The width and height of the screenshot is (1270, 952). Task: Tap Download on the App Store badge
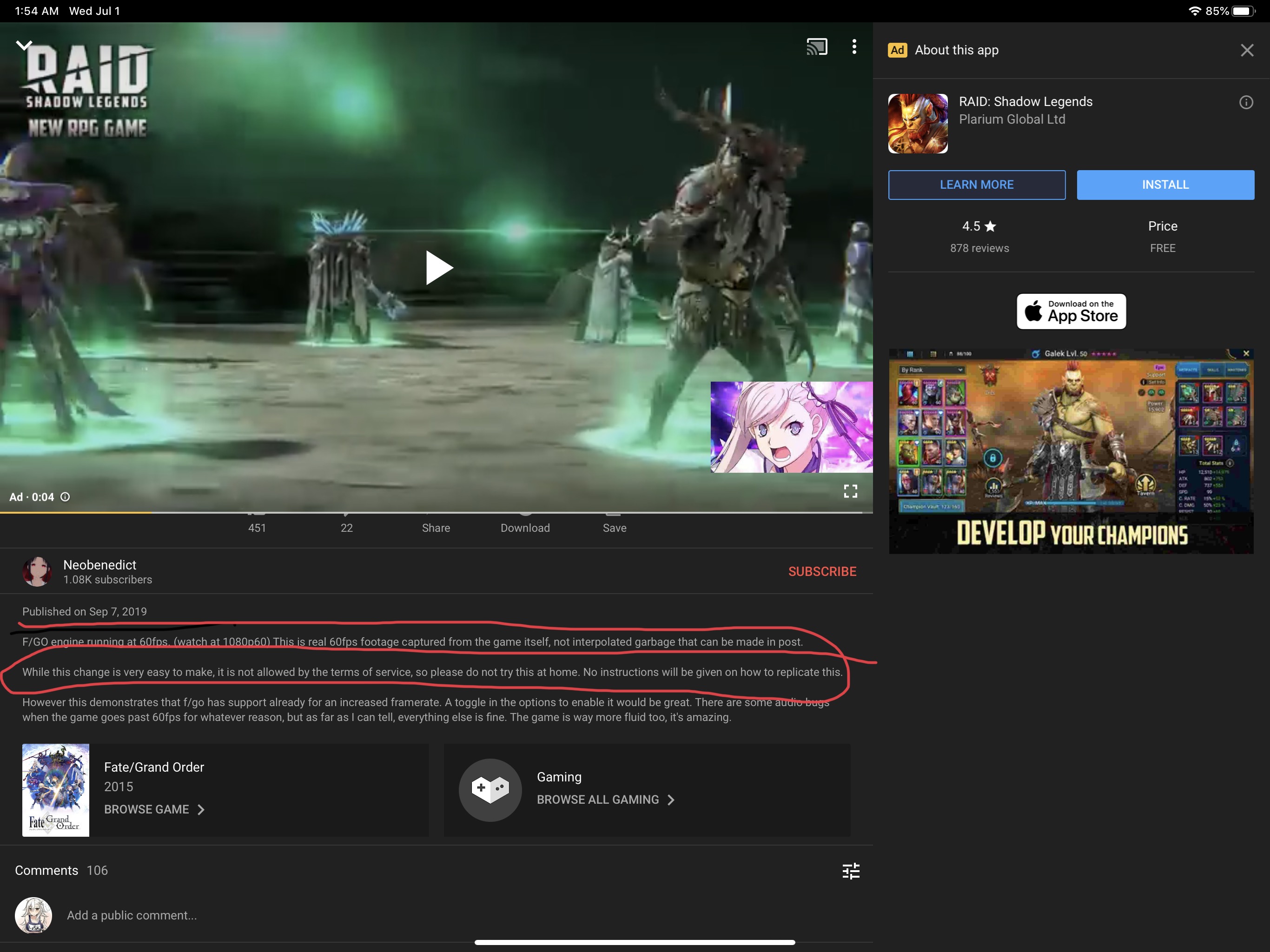tap(1071, 311)
